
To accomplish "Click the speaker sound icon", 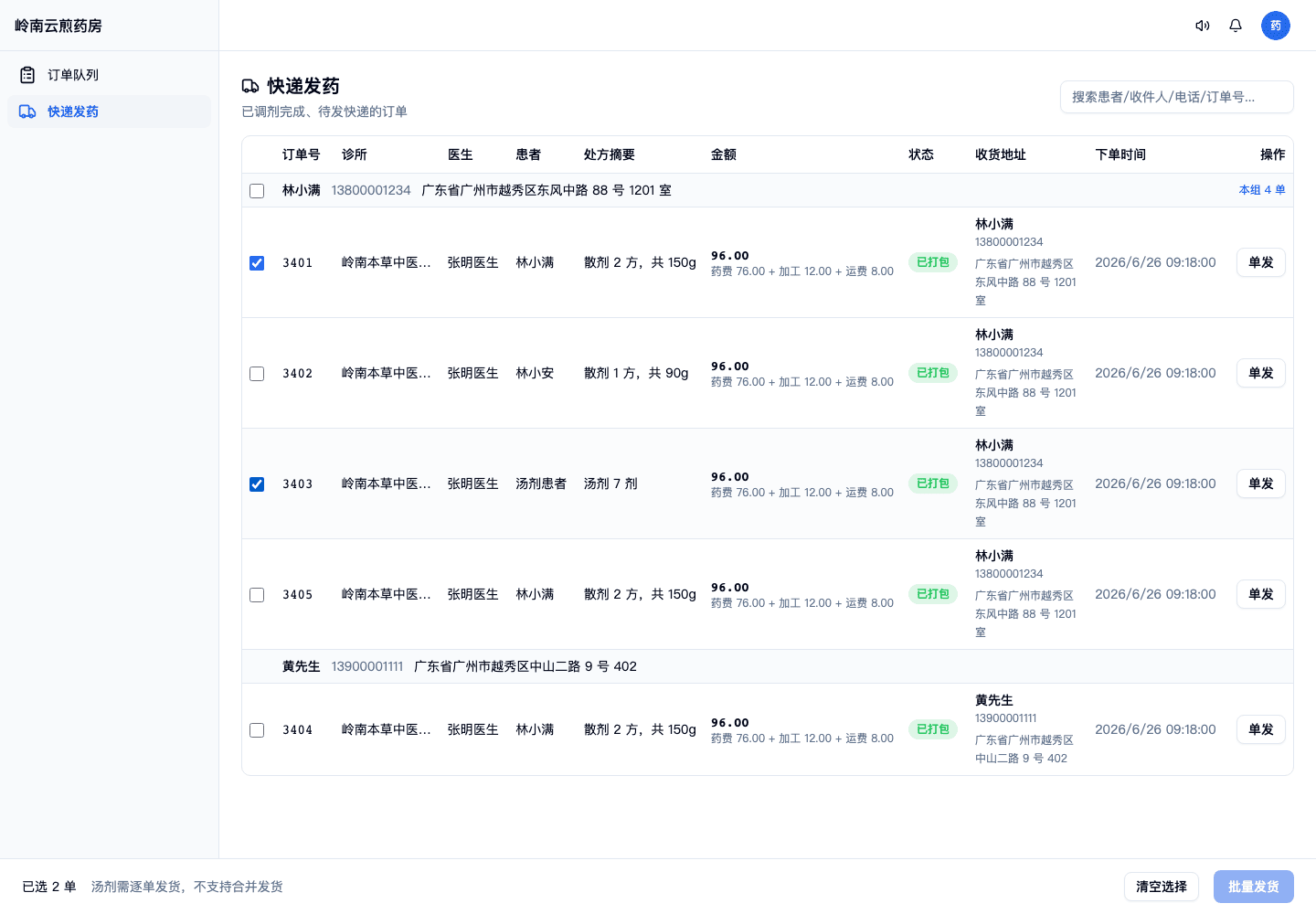I will tap(1203, 26).
